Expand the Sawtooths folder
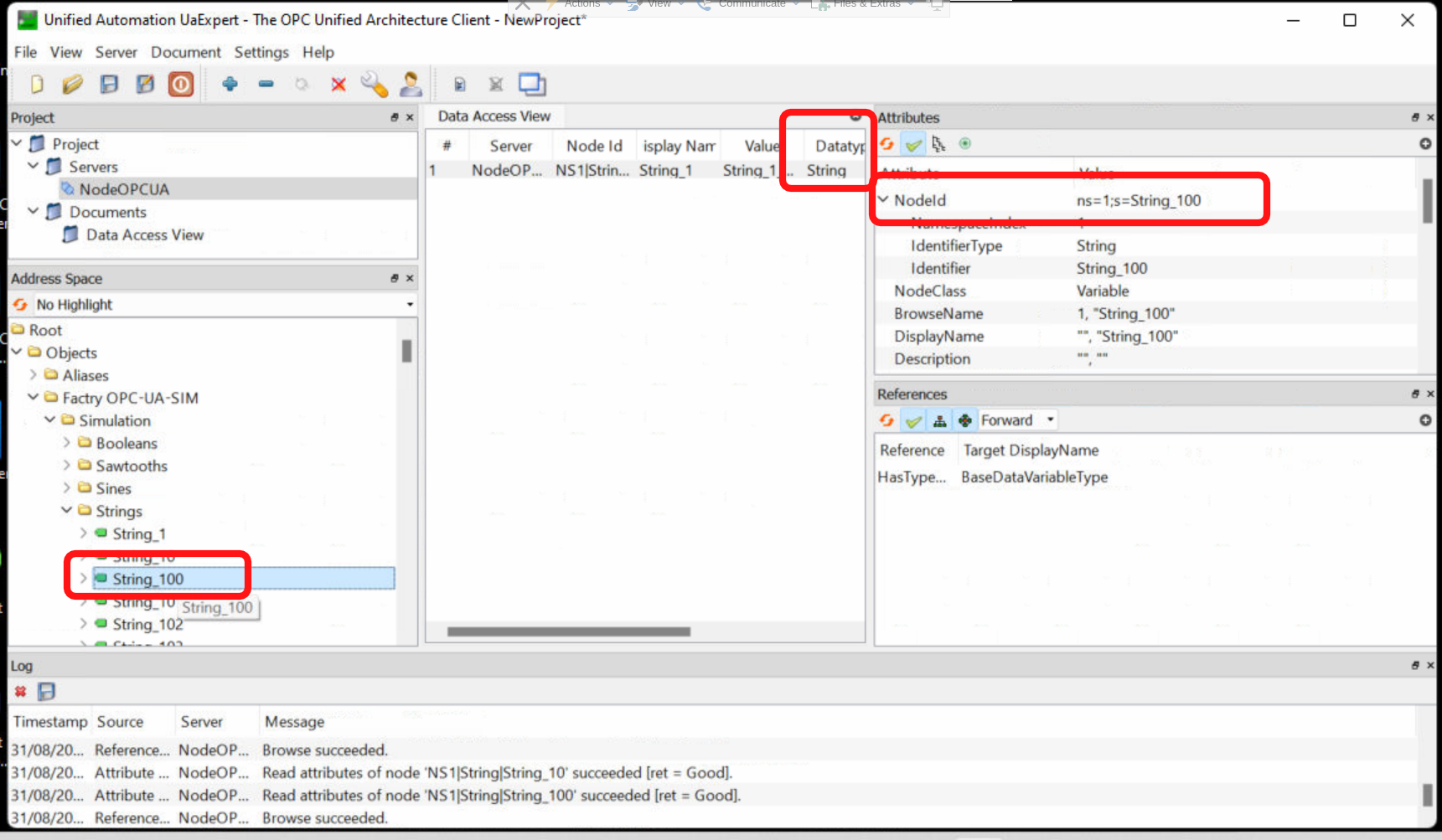 point(67,466)
